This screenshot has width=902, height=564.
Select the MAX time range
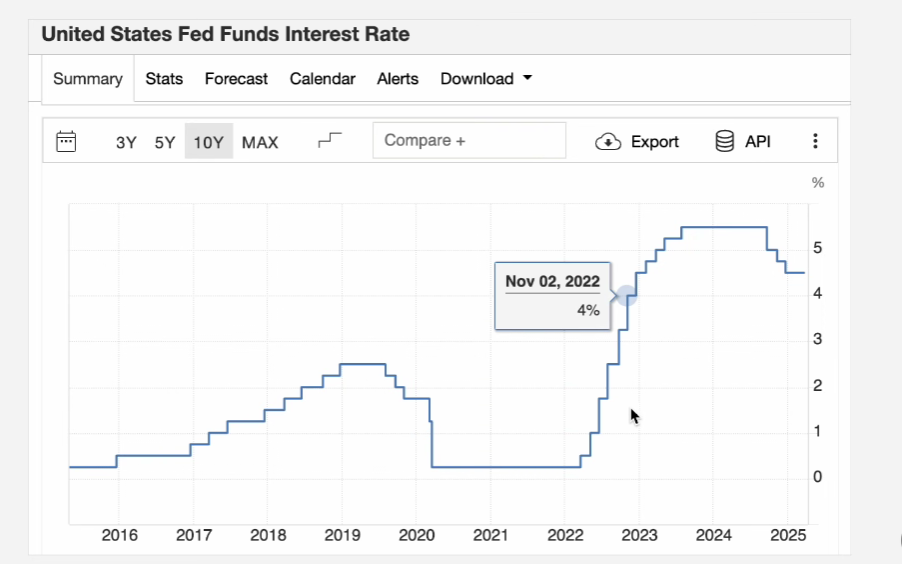pos(260,142)
